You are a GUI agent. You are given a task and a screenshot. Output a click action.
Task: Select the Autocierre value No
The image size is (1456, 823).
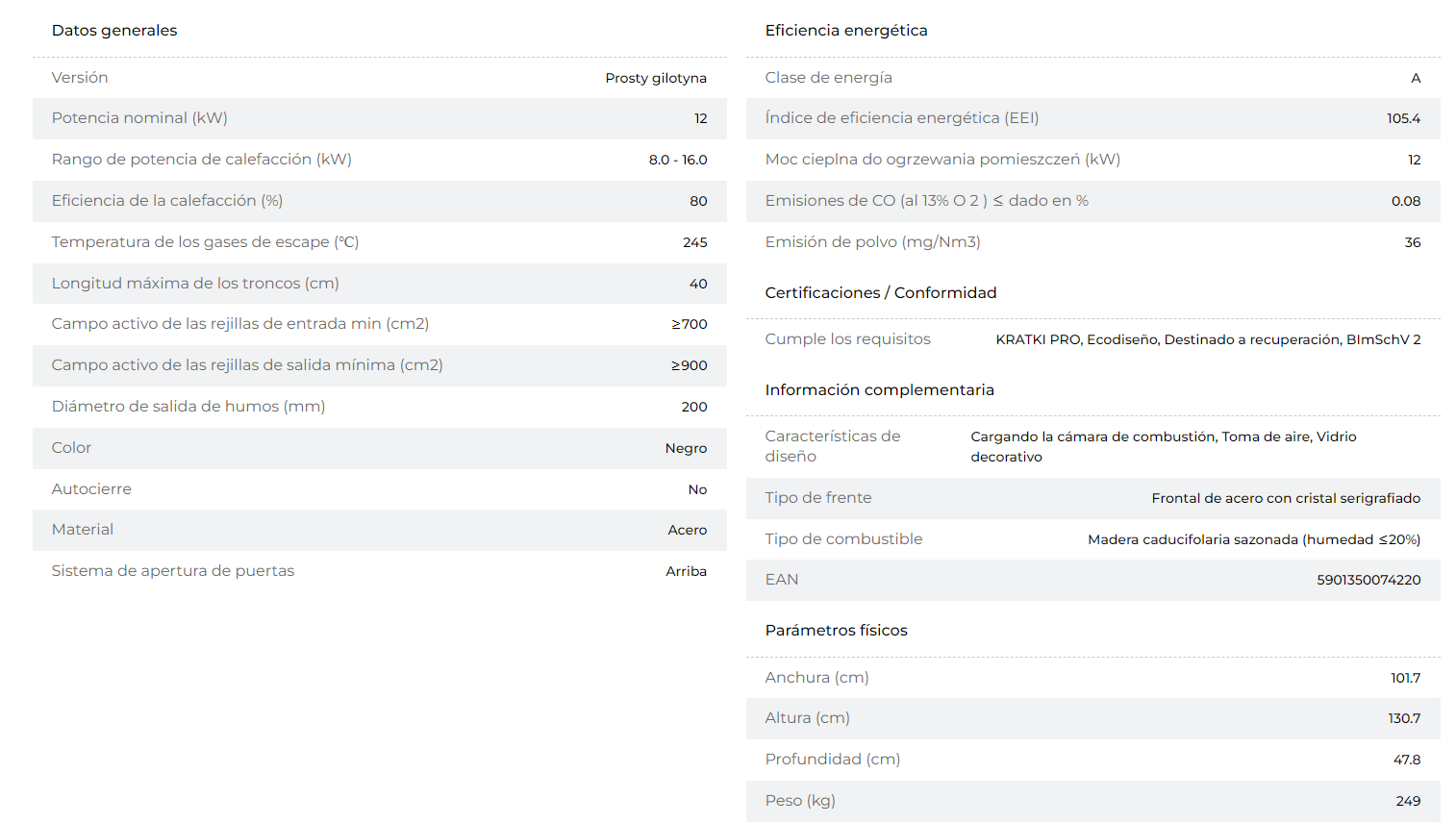697,489
